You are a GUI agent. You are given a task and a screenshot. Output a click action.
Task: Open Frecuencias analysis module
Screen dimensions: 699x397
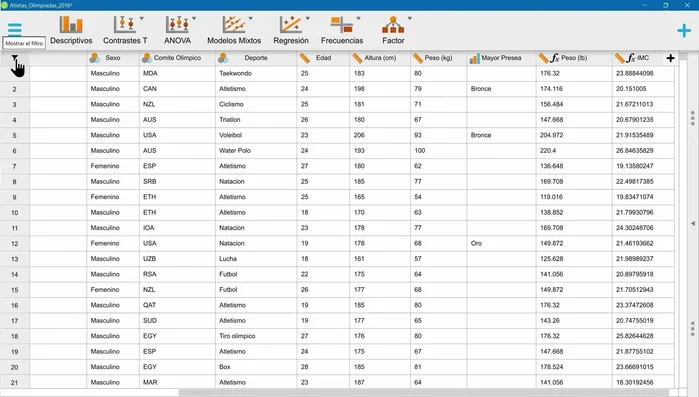click(x=342, y=30)
